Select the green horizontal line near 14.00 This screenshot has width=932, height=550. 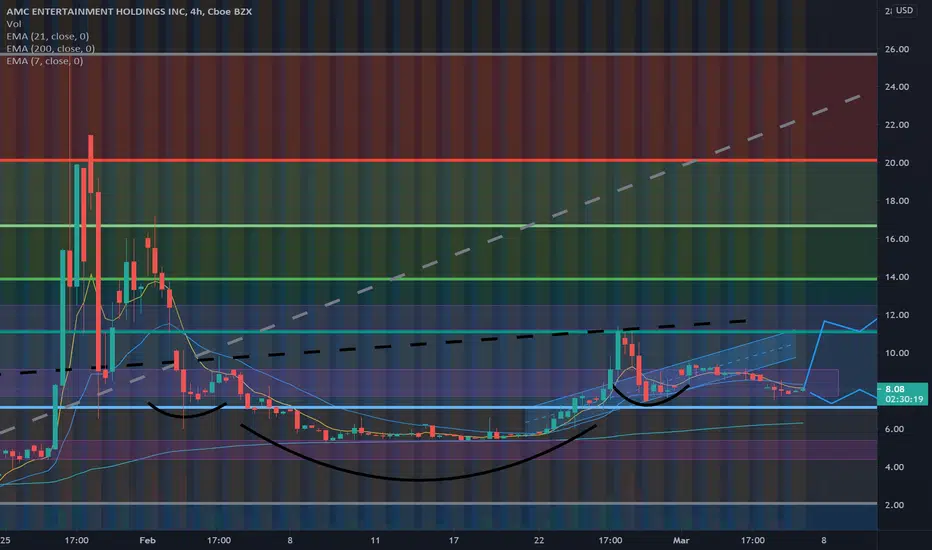click(438, 279)
